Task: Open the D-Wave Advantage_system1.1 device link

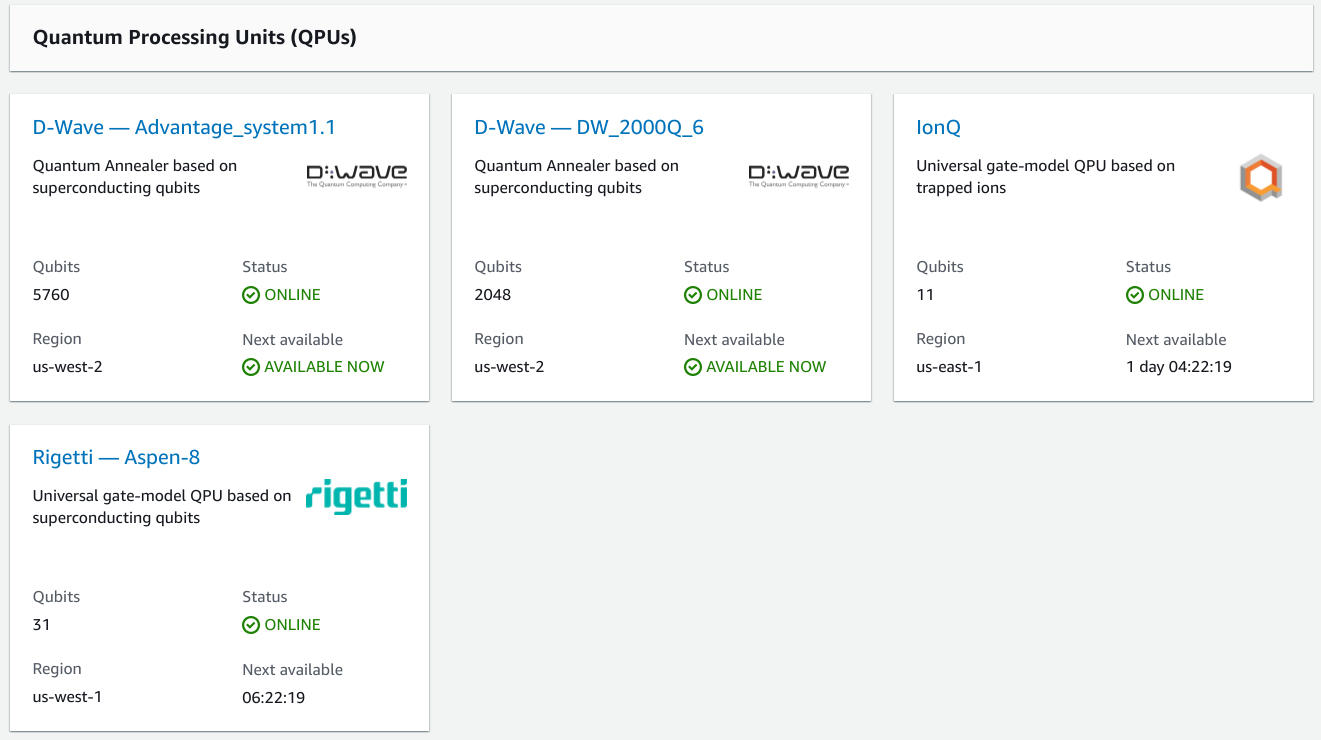Action: (184, 127)
